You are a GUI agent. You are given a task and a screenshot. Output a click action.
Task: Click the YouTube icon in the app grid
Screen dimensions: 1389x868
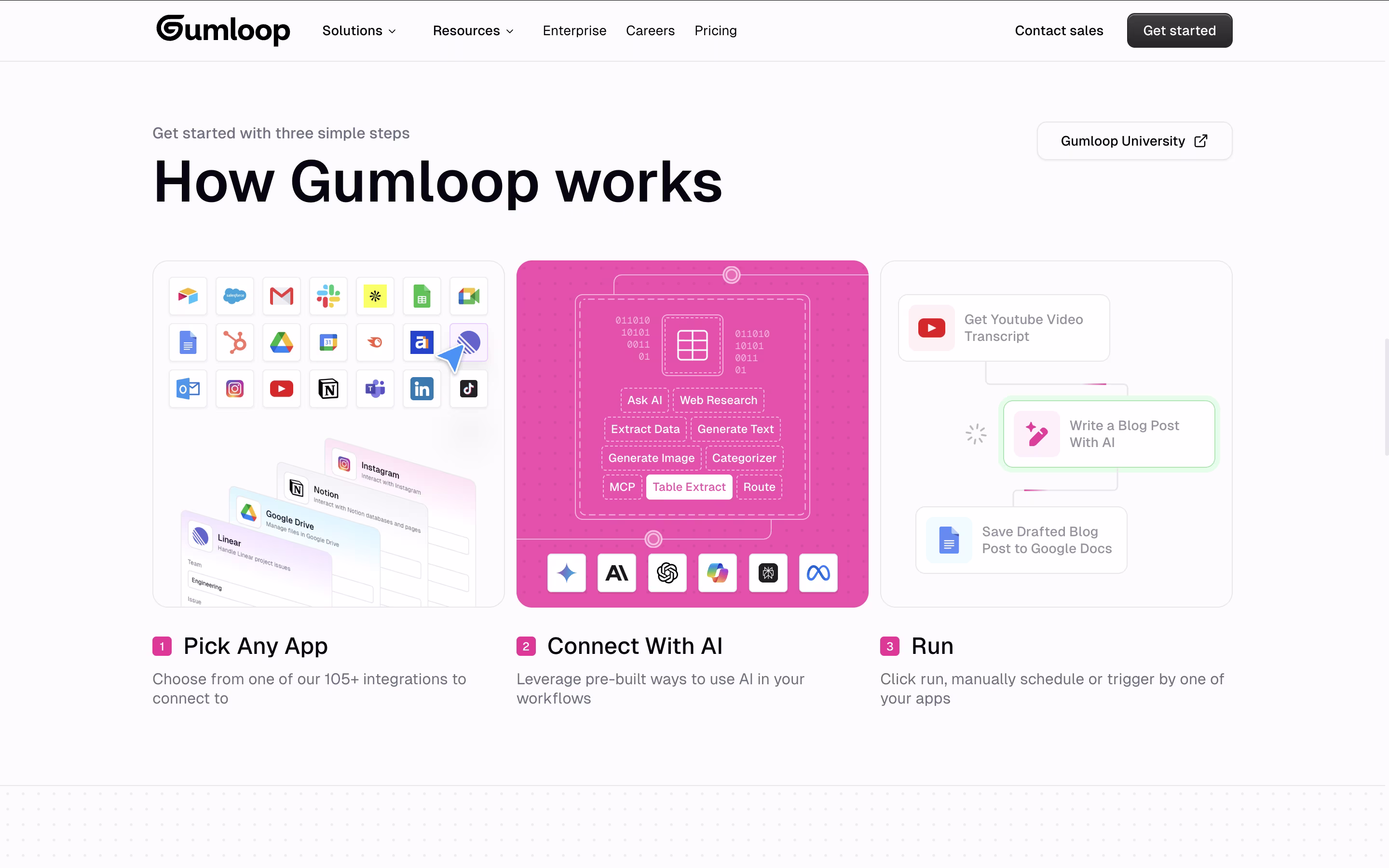[281, 389]
